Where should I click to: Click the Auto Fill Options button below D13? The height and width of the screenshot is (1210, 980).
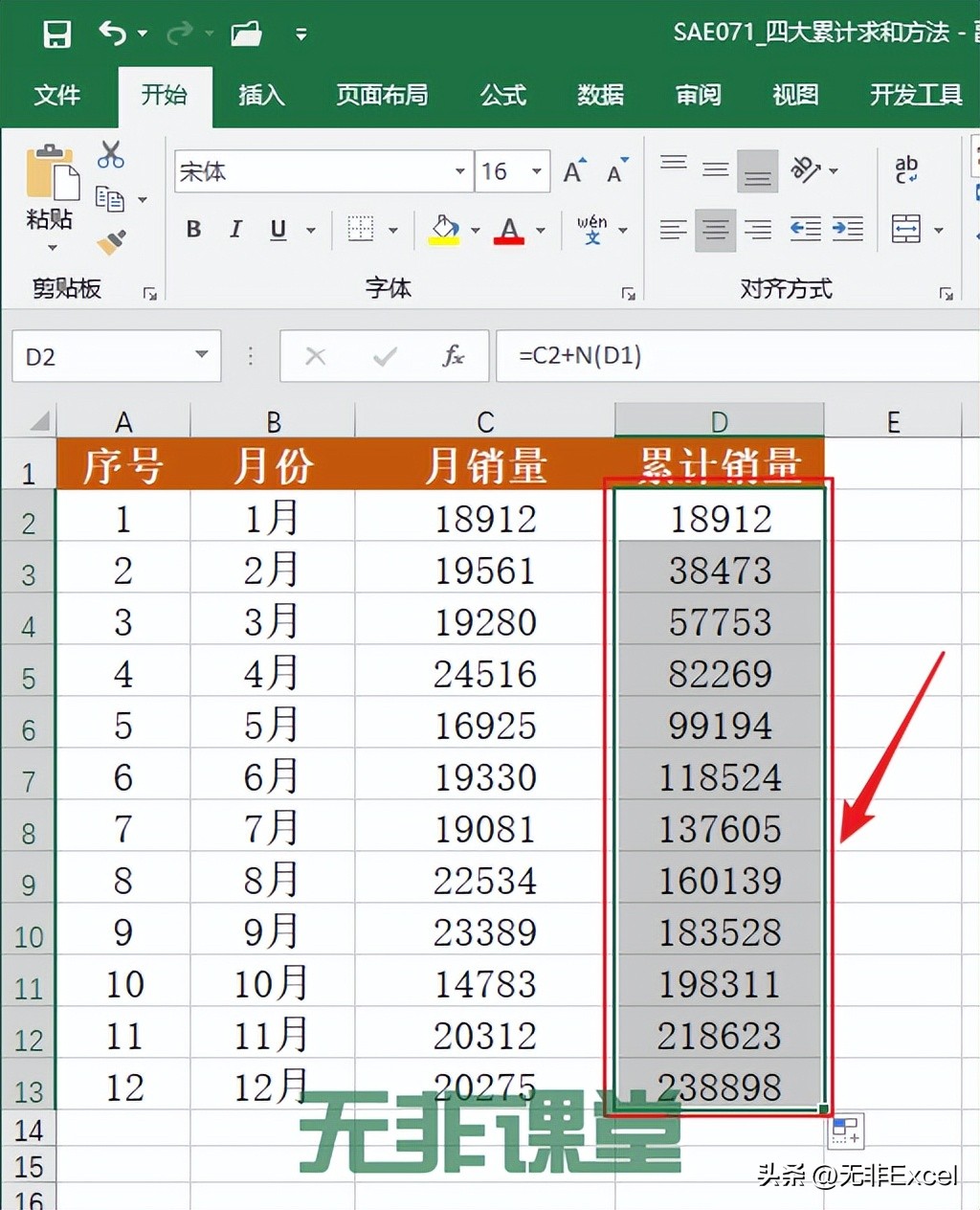pyautogui.click(x=844, y=1131)
